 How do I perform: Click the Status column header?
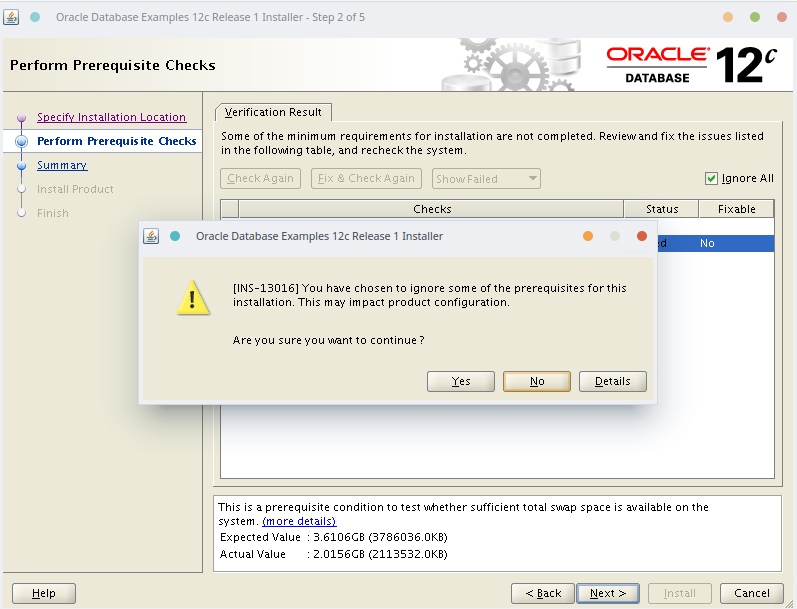pos(662,209)
